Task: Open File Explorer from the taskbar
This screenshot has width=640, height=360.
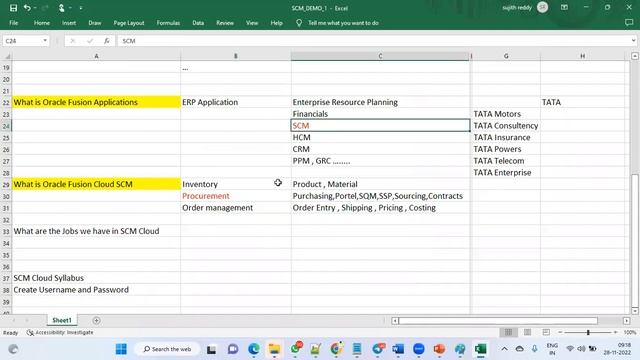Action: coord(274,349)
